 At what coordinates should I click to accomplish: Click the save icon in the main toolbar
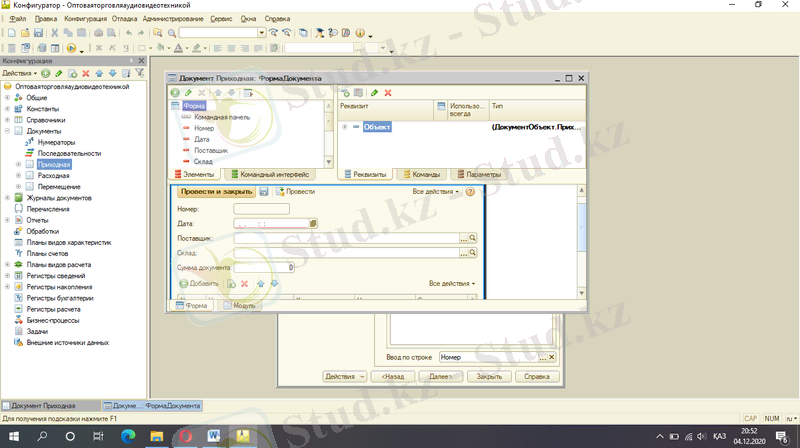(x=38, y=33)
